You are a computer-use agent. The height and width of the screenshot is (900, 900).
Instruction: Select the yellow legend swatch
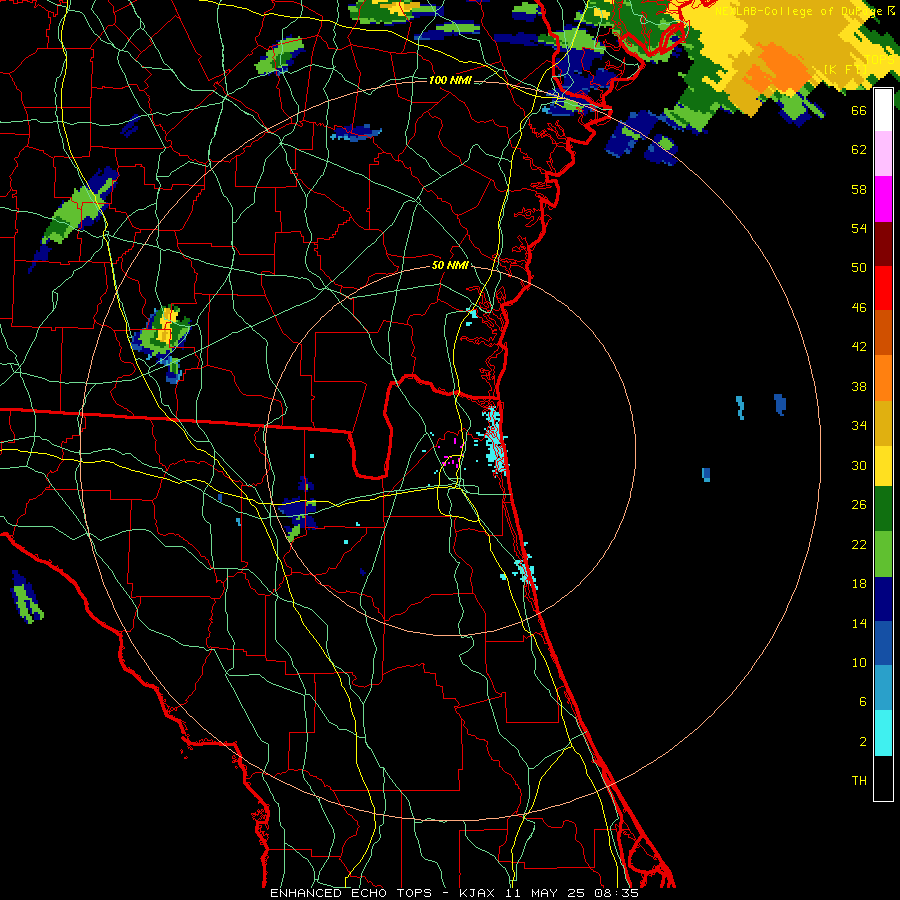883,465
